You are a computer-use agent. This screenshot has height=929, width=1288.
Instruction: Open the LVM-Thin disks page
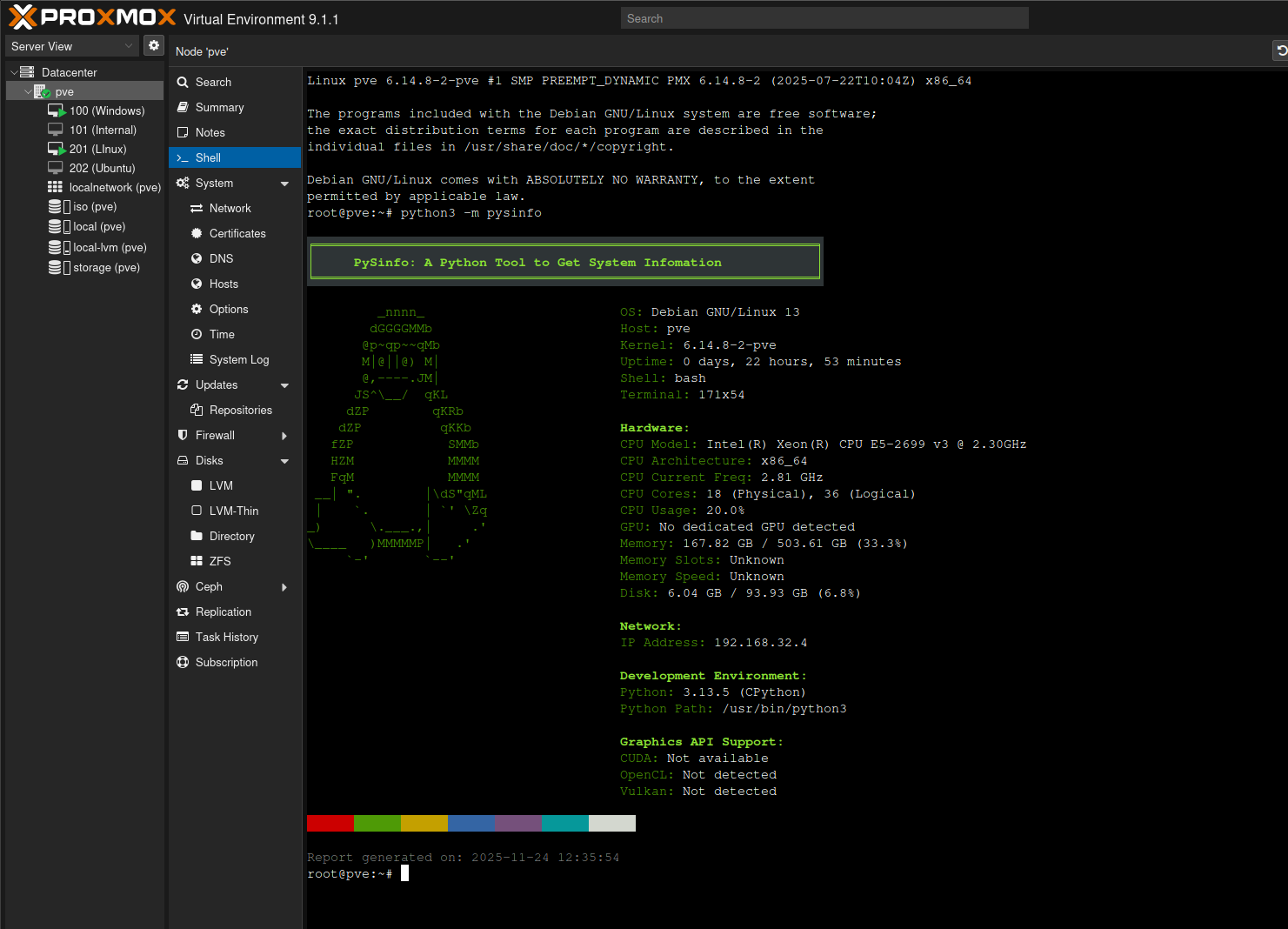[235, 511]
